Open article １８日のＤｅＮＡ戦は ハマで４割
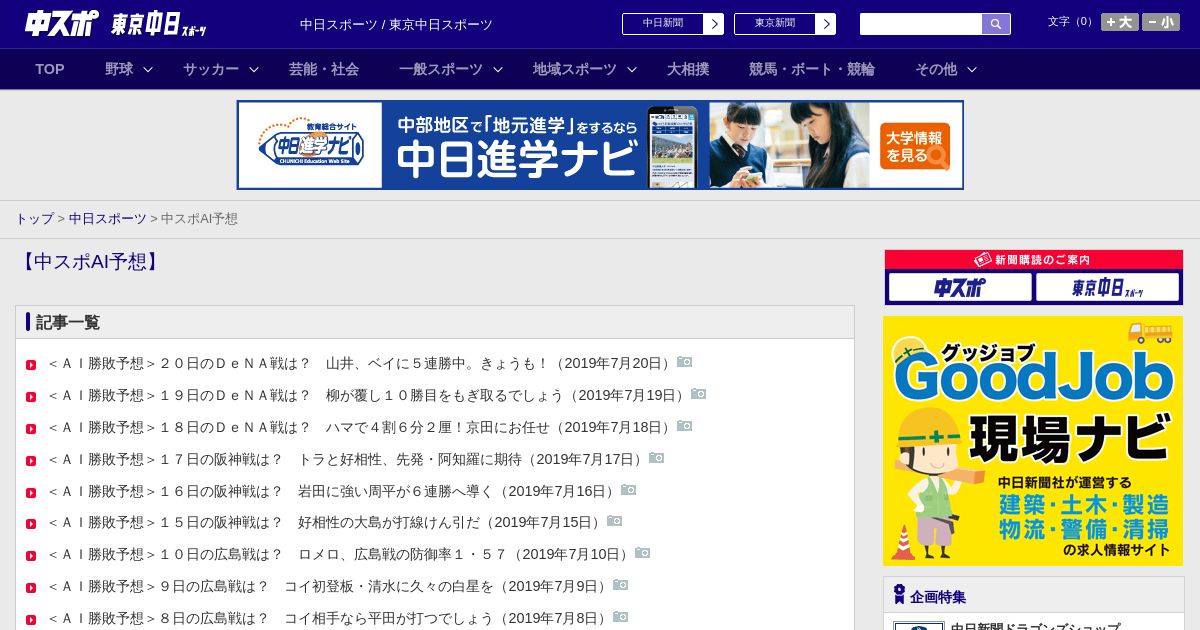This screenshot has width=1200, height=630. (361, 427)
